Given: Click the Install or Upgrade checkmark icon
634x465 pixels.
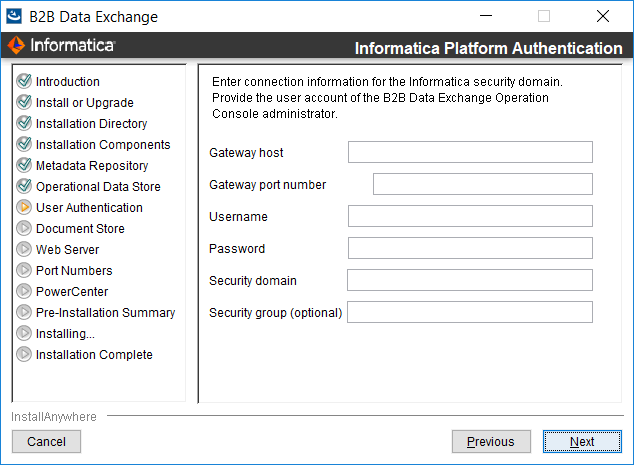Looking at the screenshot, I should pos(24,102).
